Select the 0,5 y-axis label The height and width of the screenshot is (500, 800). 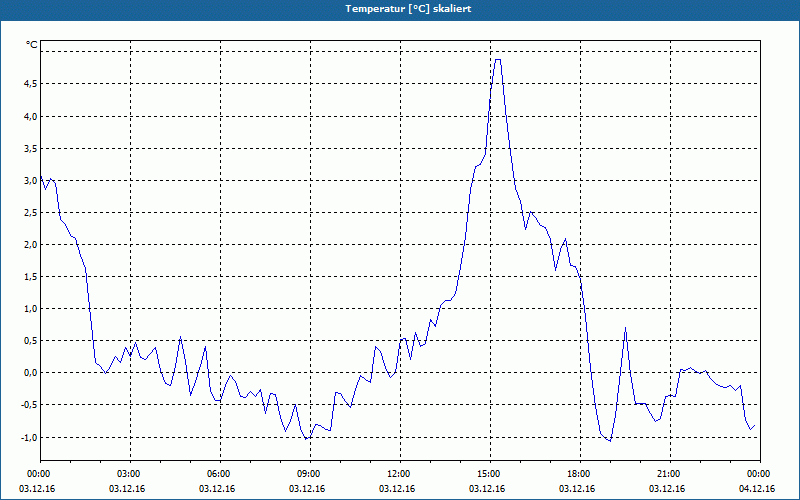coord(31,340)
